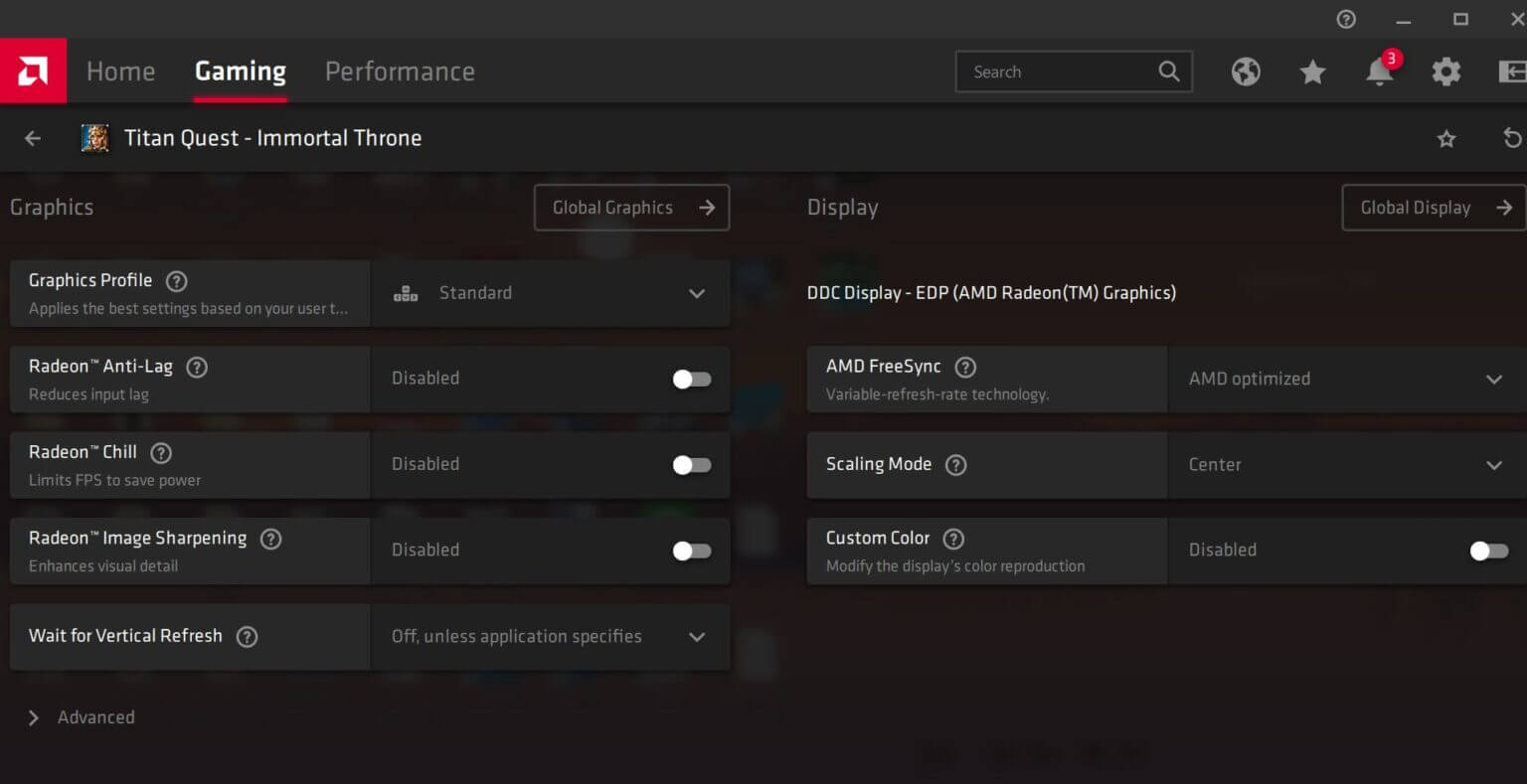This screenshot has height=784, width=1527.
Task: Click inside the Search field
Action: click(x=1054, y=71)
